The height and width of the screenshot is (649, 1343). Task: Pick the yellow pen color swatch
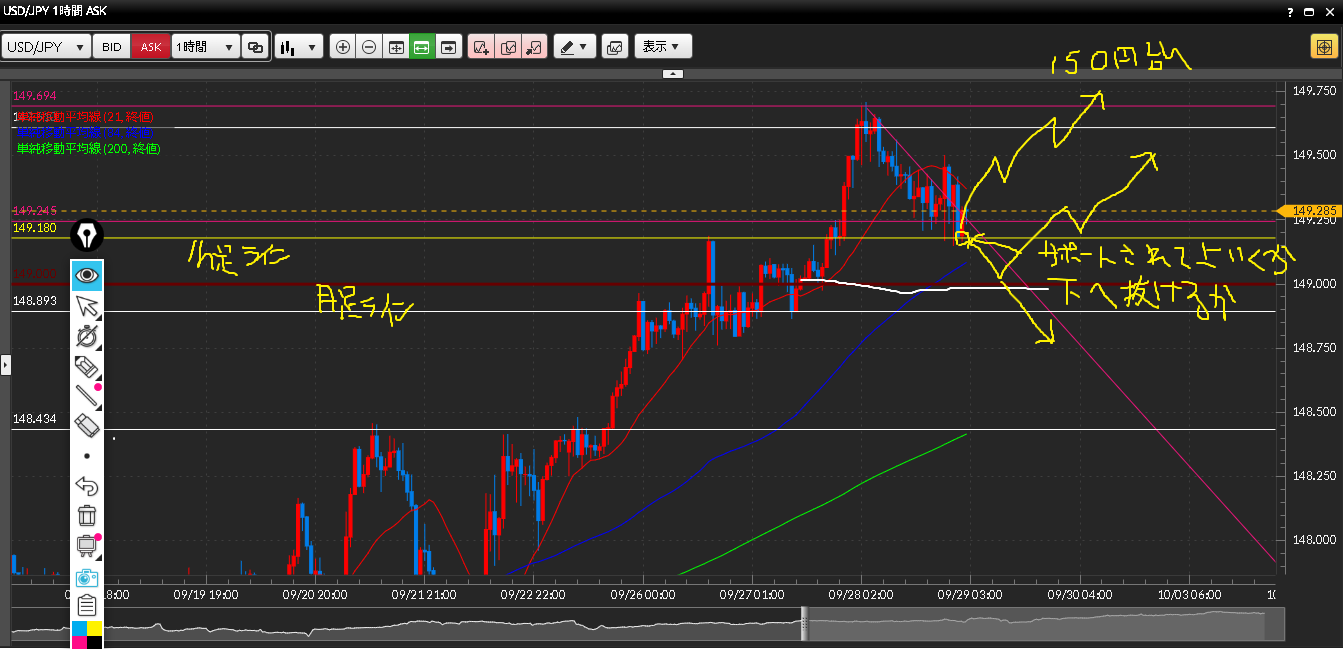[x=94, y=628]
